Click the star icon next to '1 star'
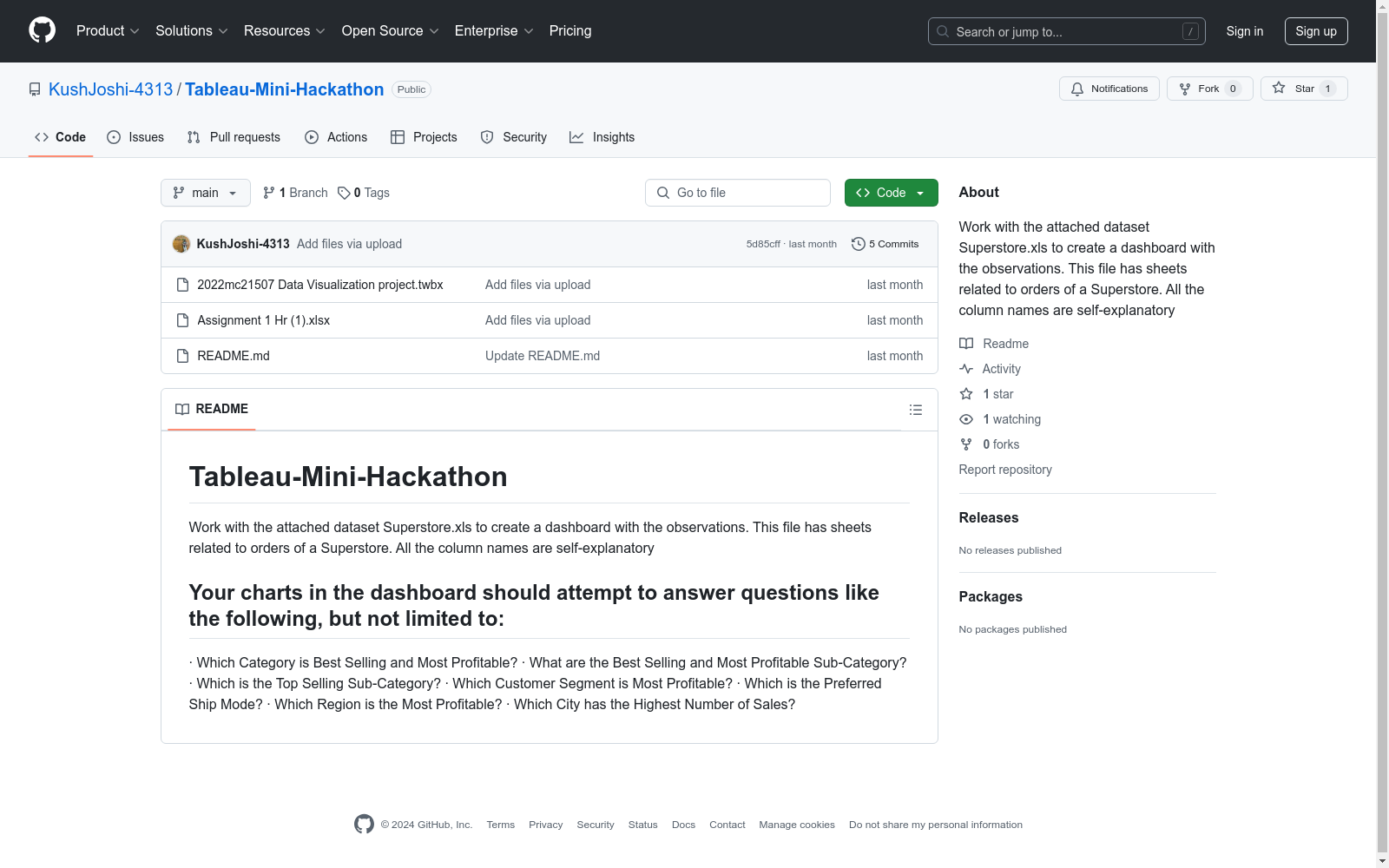The width and height of the screenshot is (1389, 868). click(x=966, y=394)
